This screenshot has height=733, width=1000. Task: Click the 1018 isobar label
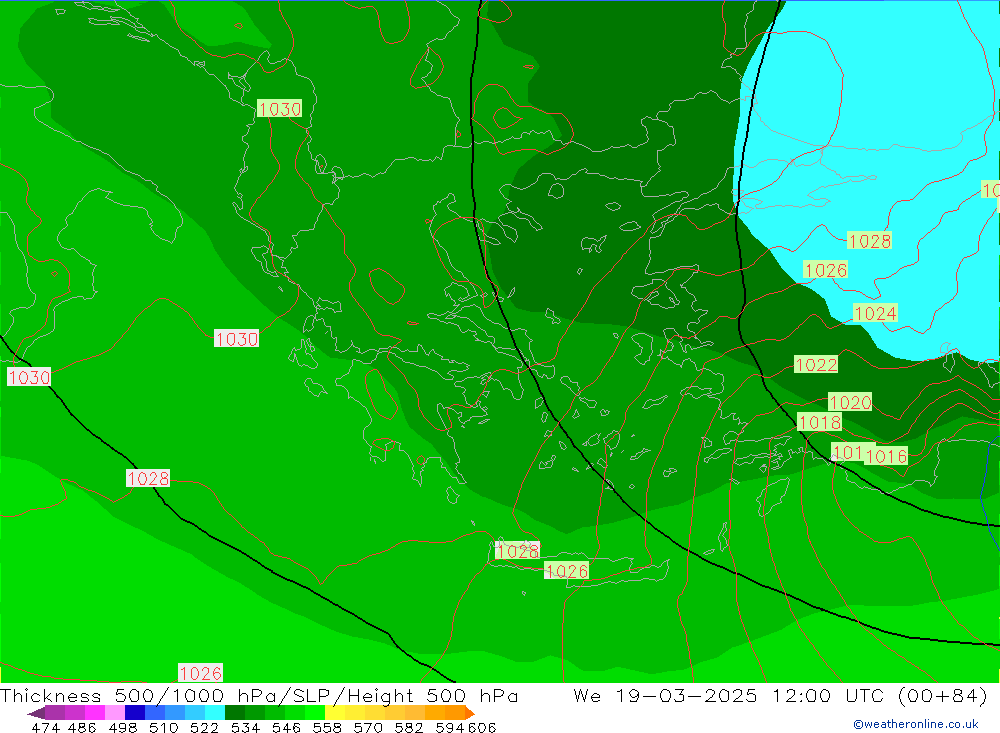tap(820, 422)
